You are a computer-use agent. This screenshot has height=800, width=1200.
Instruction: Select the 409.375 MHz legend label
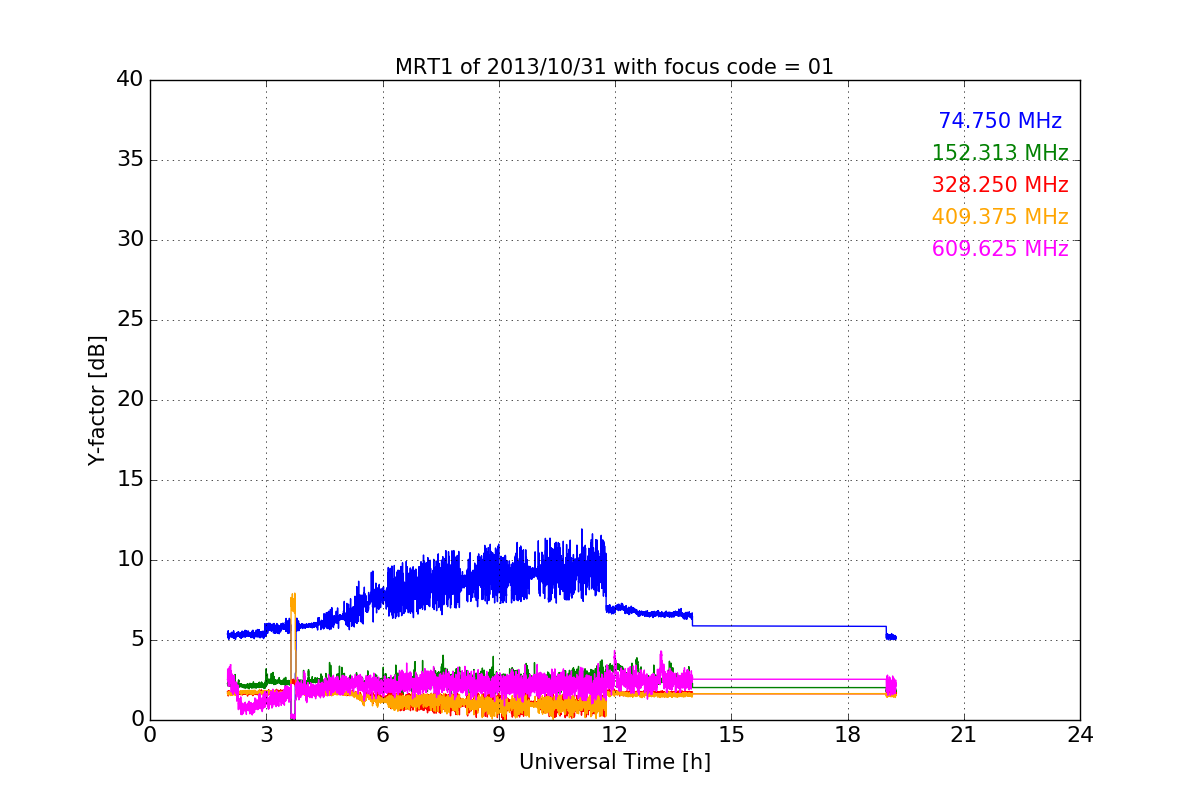tap(1000, 217)
